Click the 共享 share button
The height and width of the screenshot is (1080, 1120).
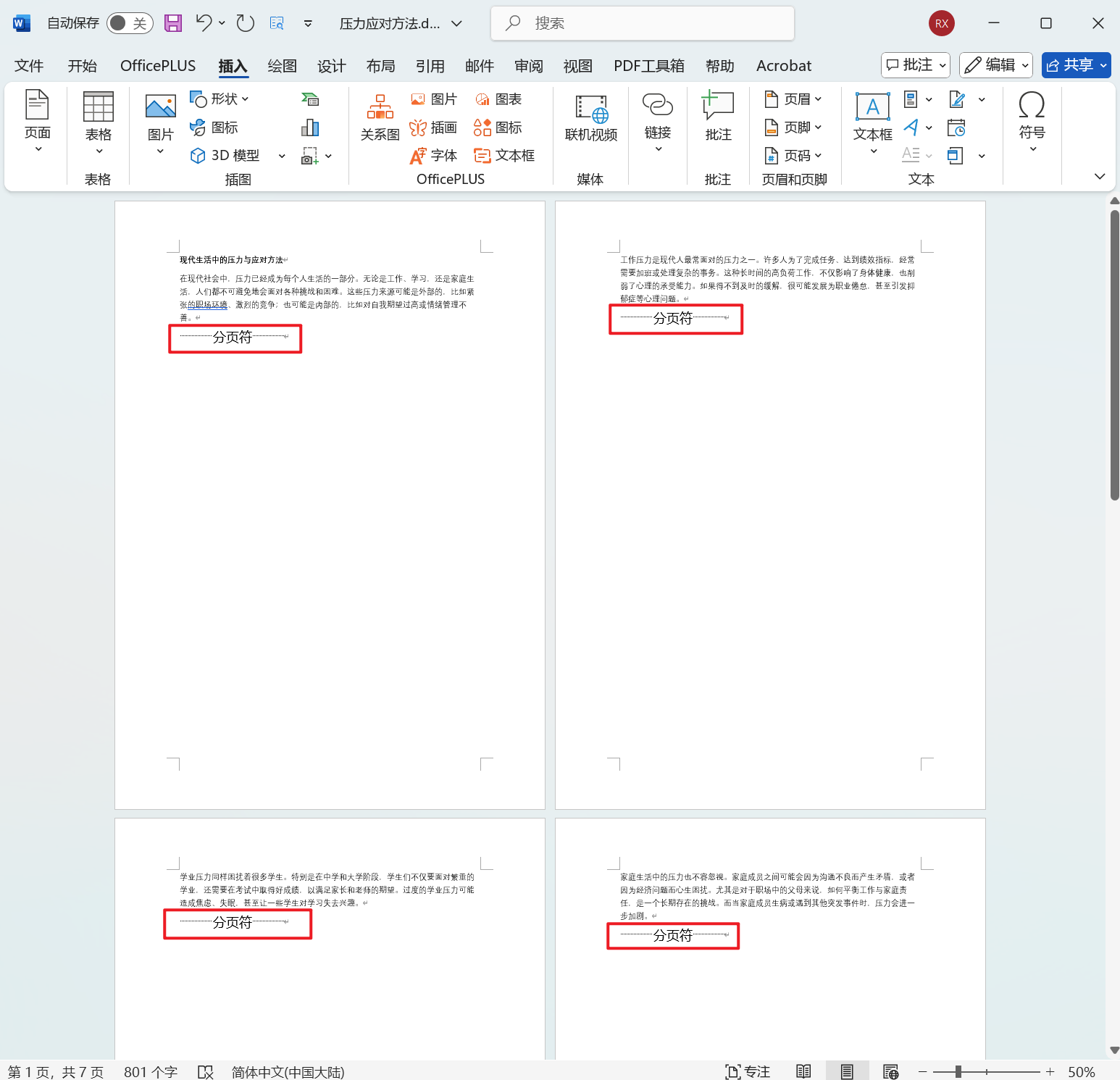click(x=1076, y=65)
